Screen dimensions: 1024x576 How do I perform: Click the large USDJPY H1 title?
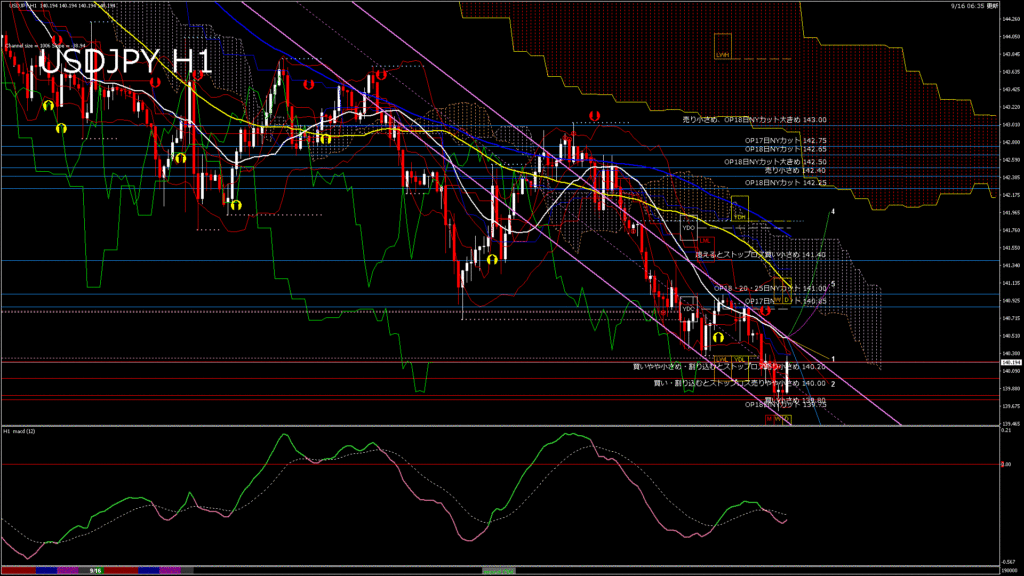click(126, 62)
